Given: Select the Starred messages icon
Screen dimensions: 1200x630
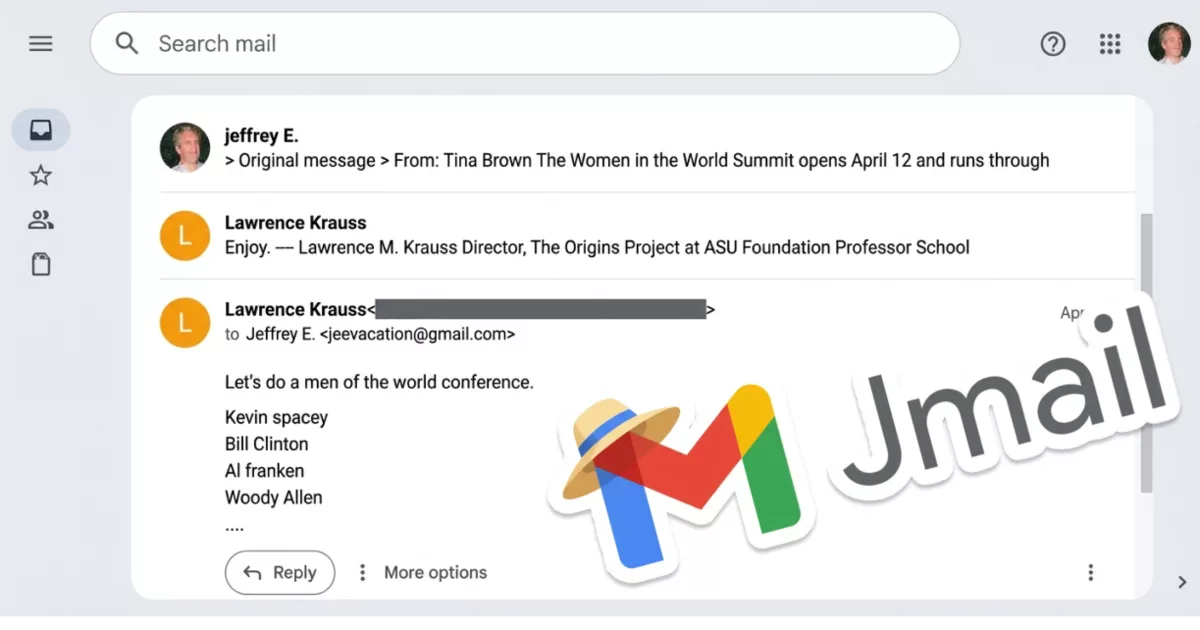Looking at the screenshot, I should (x=40, y=174).
